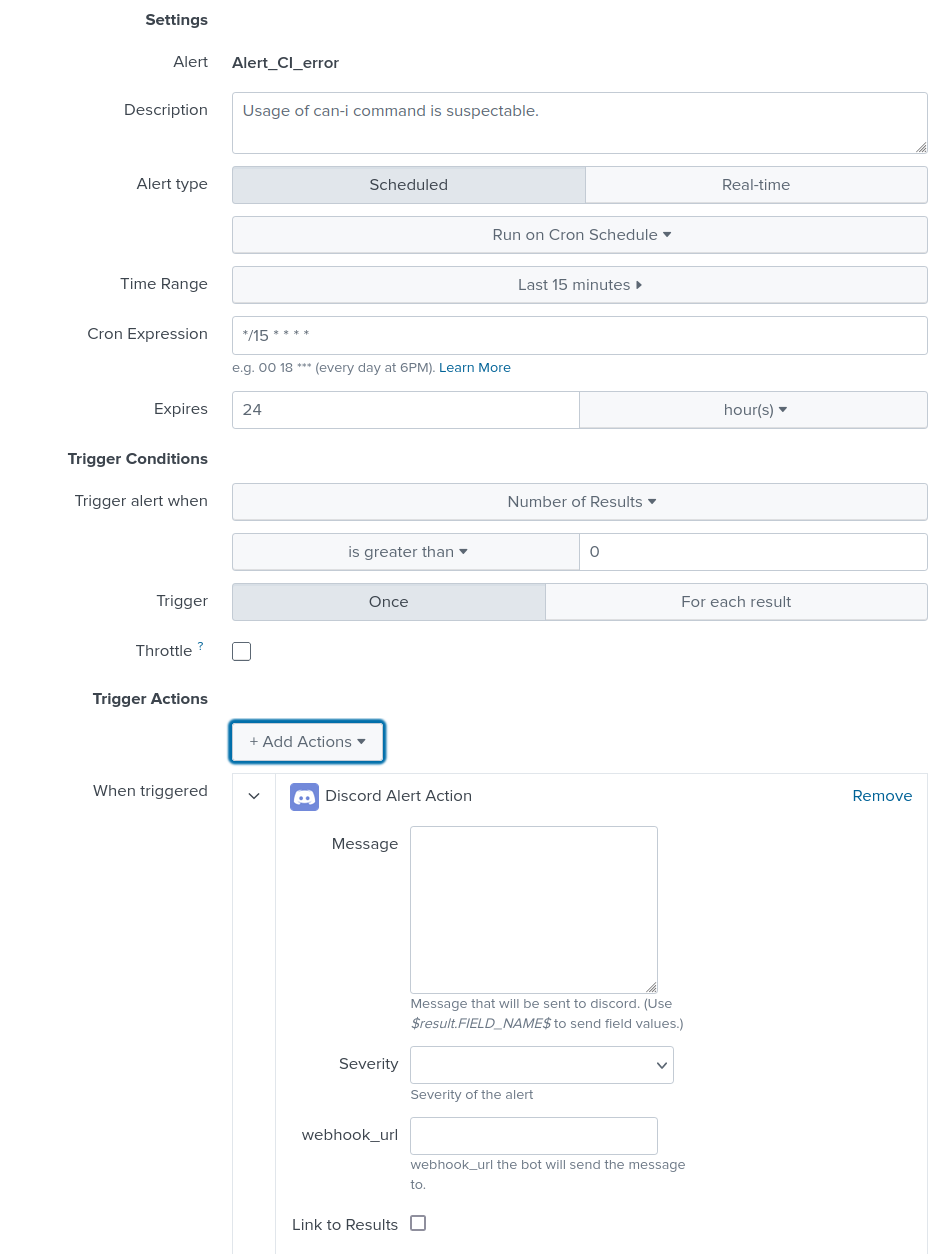Viewport: 946px width, 1254px height.
Task: Open the Severity dropdown
Action: point(541,1065)
